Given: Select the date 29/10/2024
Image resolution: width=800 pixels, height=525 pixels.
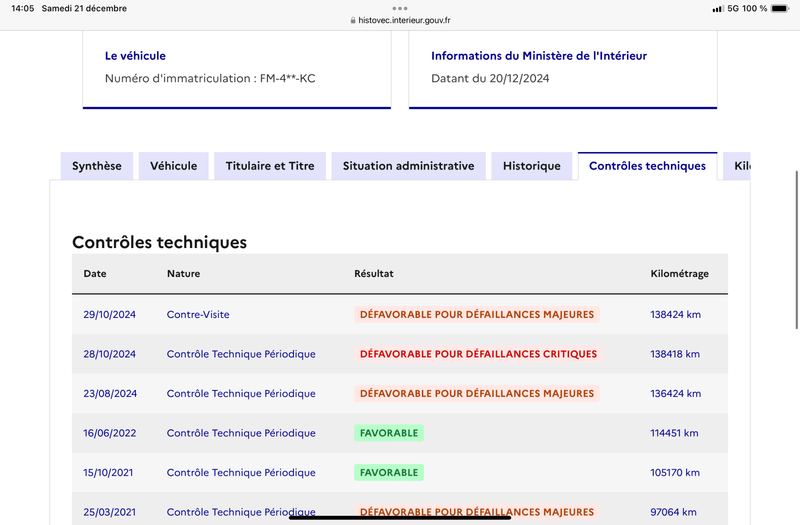Looking at the screenshot, I should point(110,314).
